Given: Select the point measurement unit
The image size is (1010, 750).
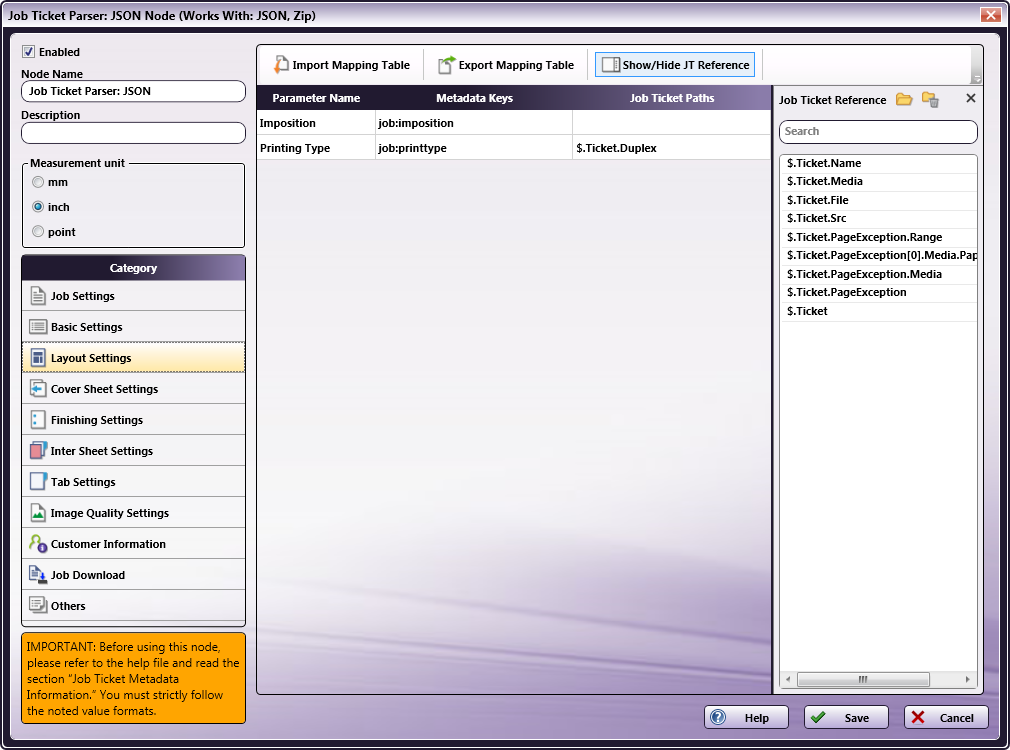Looking at the screenshot, I should tap(38, 231).
